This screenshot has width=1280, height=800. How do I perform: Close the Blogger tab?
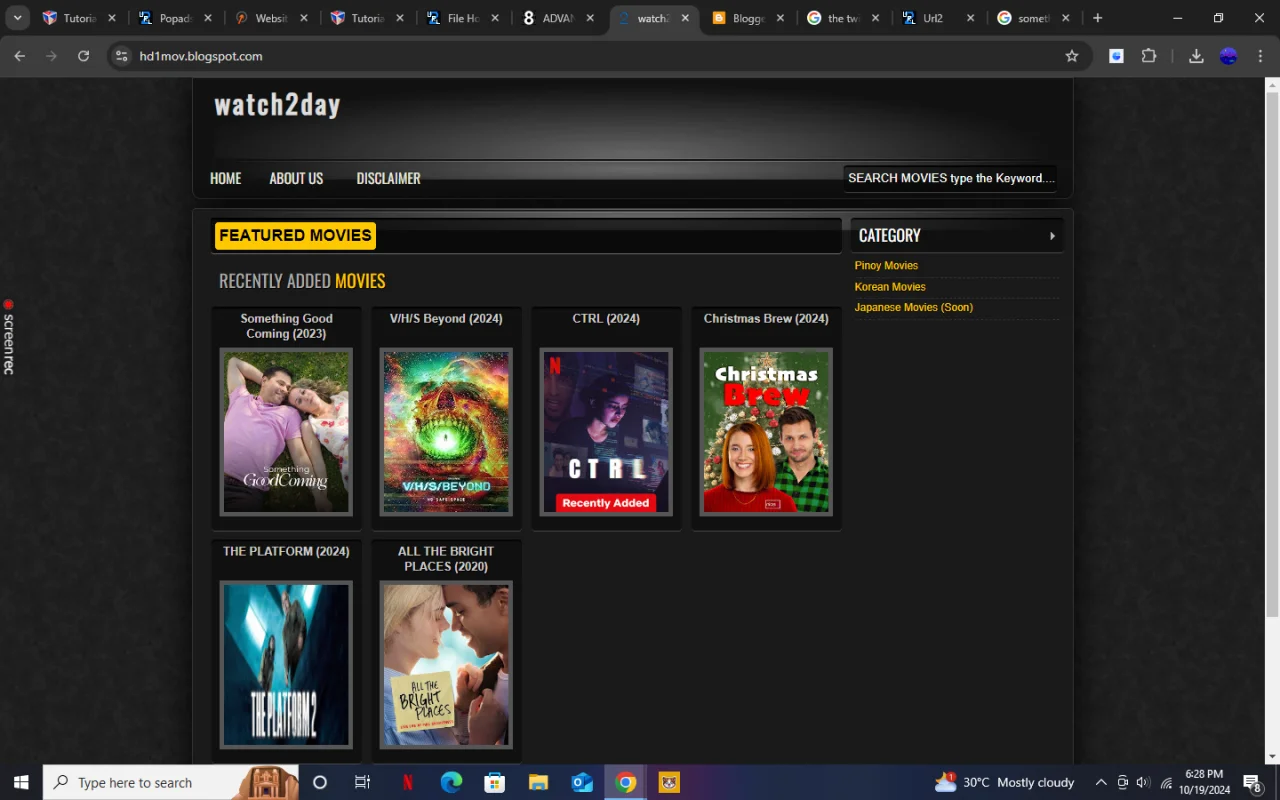click(782, 18)
